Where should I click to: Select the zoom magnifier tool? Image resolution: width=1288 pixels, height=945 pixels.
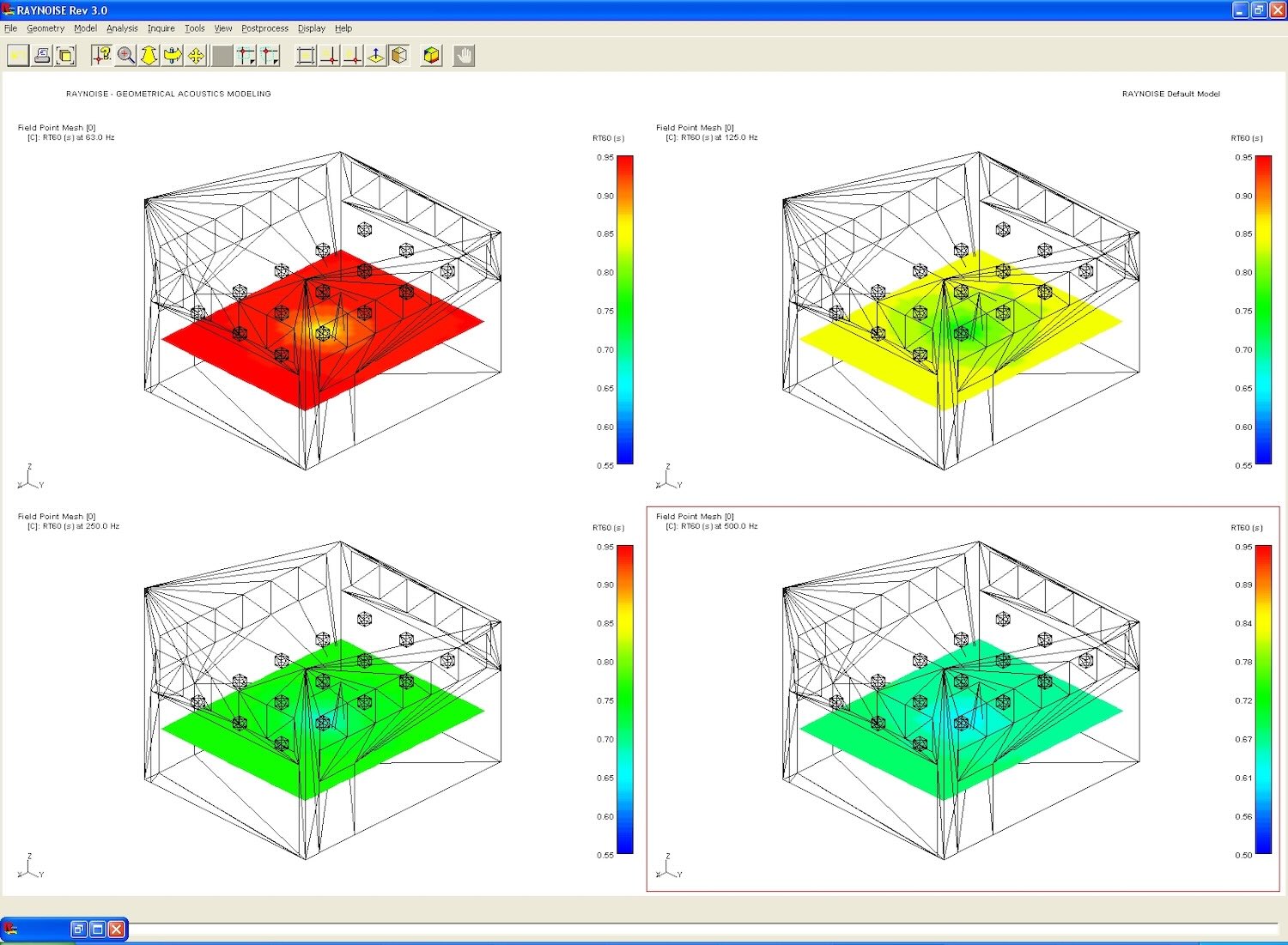point(126,56)
